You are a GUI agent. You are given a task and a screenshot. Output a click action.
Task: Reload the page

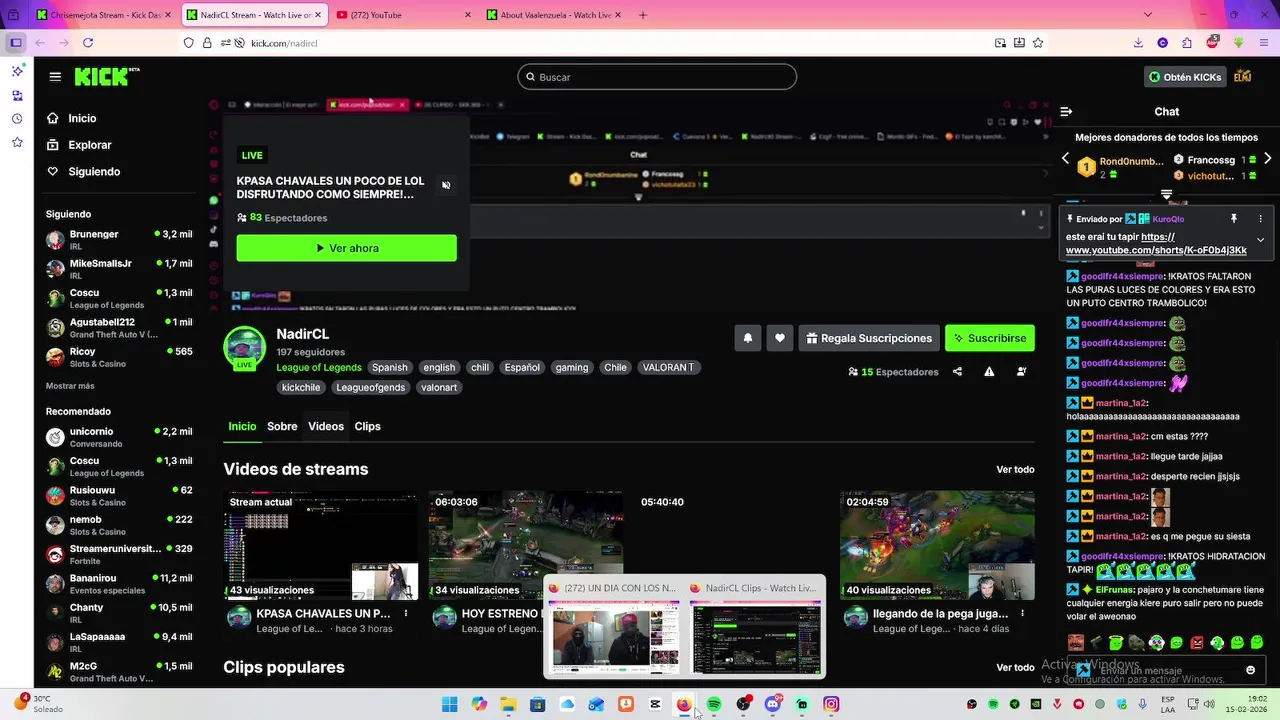(88, 43)
